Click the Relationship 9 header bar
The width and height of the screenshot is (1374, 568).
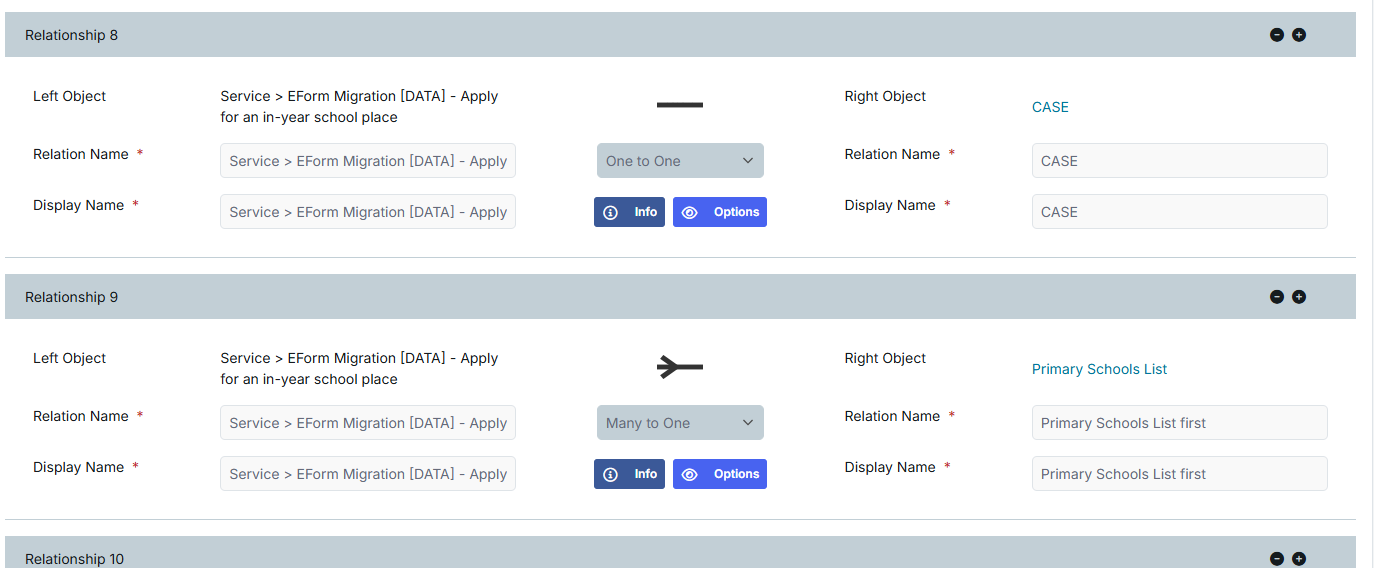click(680, 297)
